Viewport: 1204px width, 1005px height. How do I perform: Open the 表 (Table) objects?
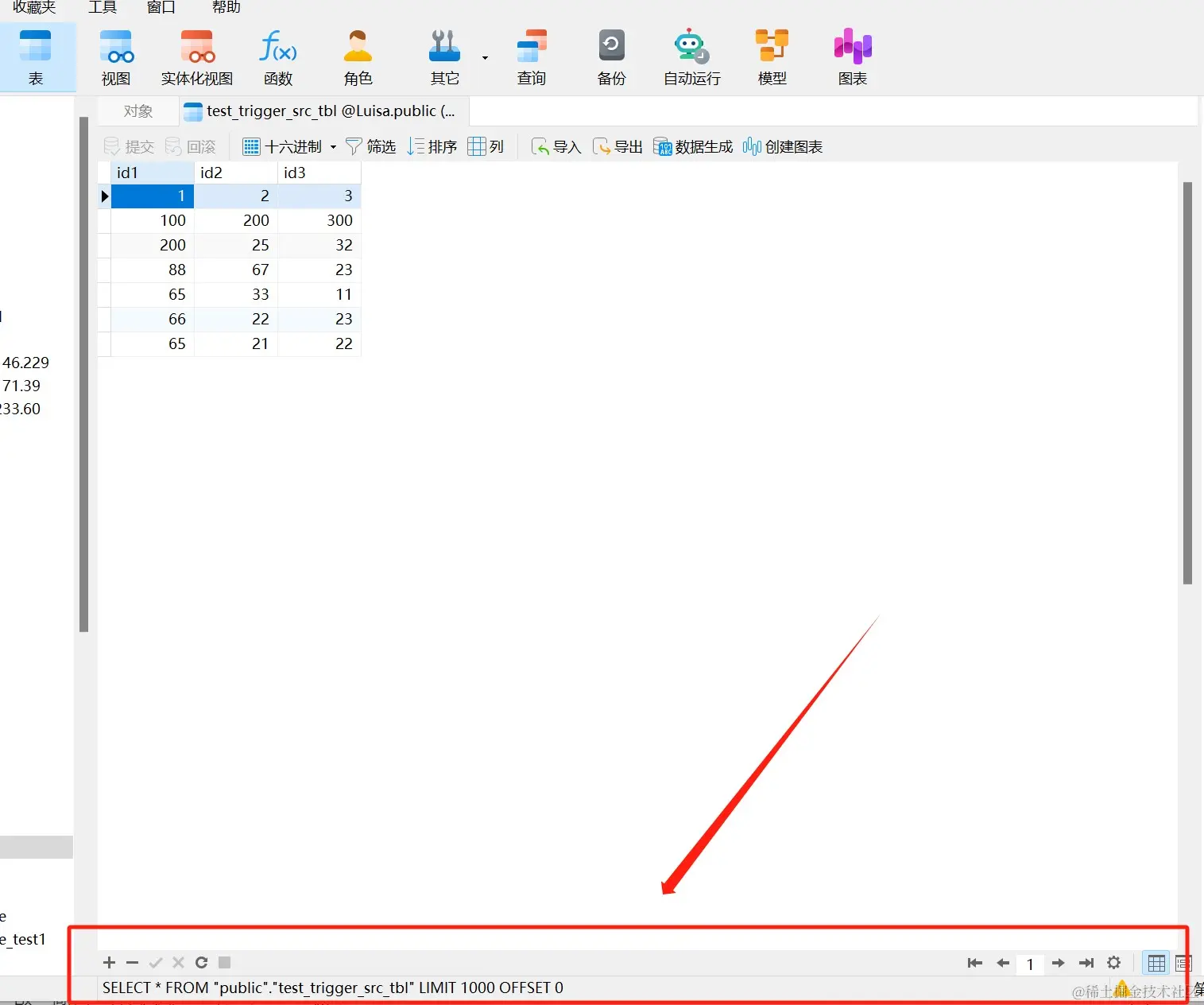pos(36,57)
